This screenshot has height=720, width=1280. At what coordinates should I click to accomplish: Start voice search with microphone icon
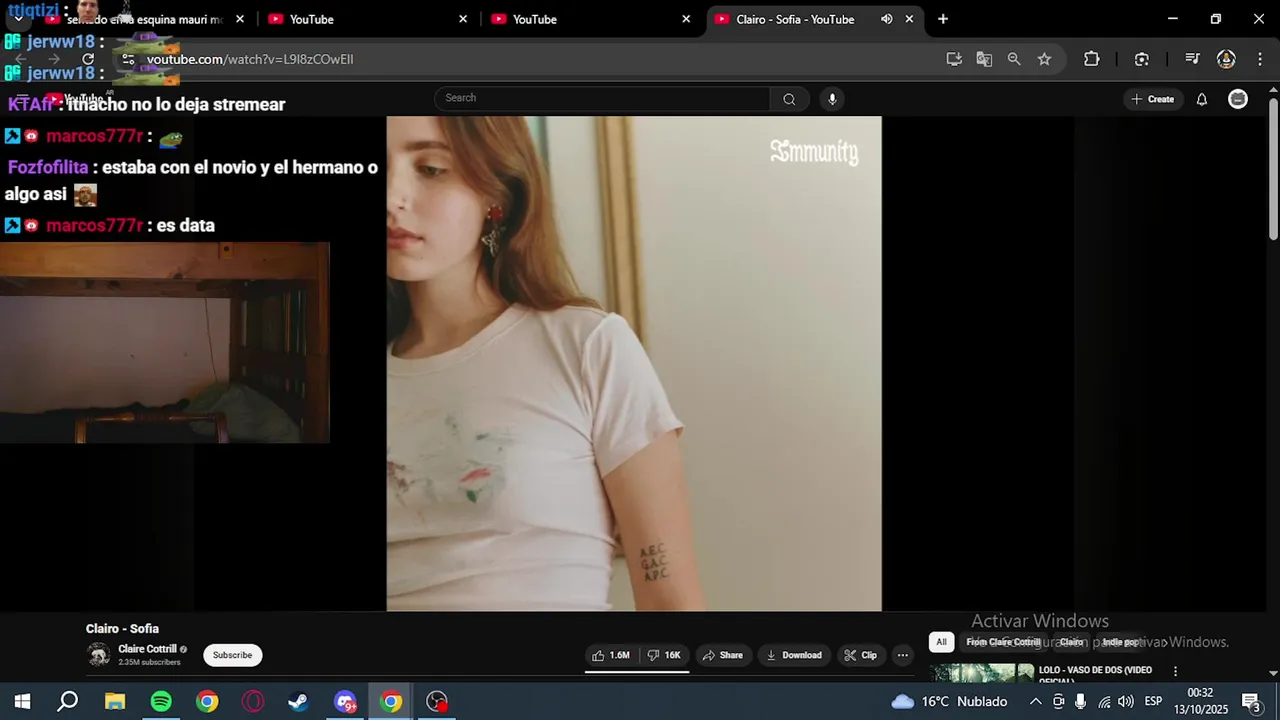point(832,98)
